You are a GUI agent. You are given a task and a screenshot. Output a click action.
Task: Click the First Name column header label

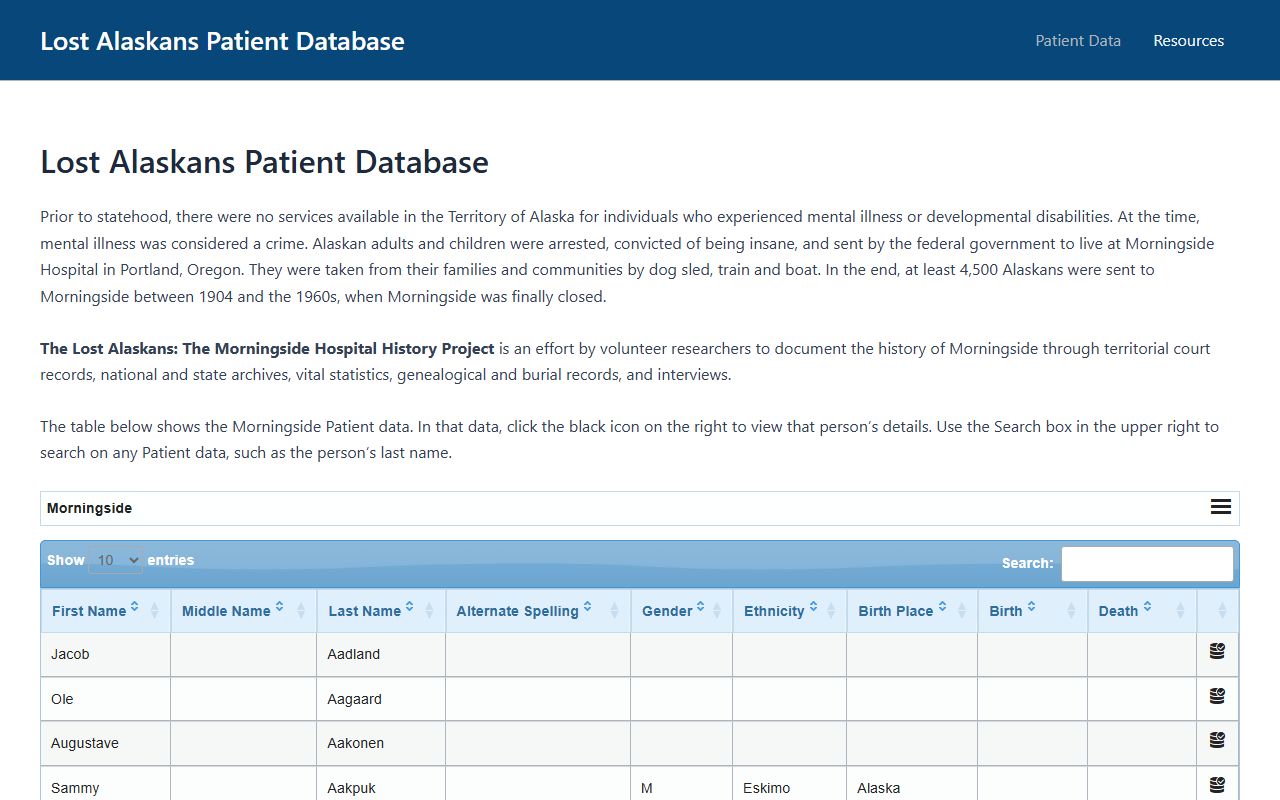(x=89, y=611)
